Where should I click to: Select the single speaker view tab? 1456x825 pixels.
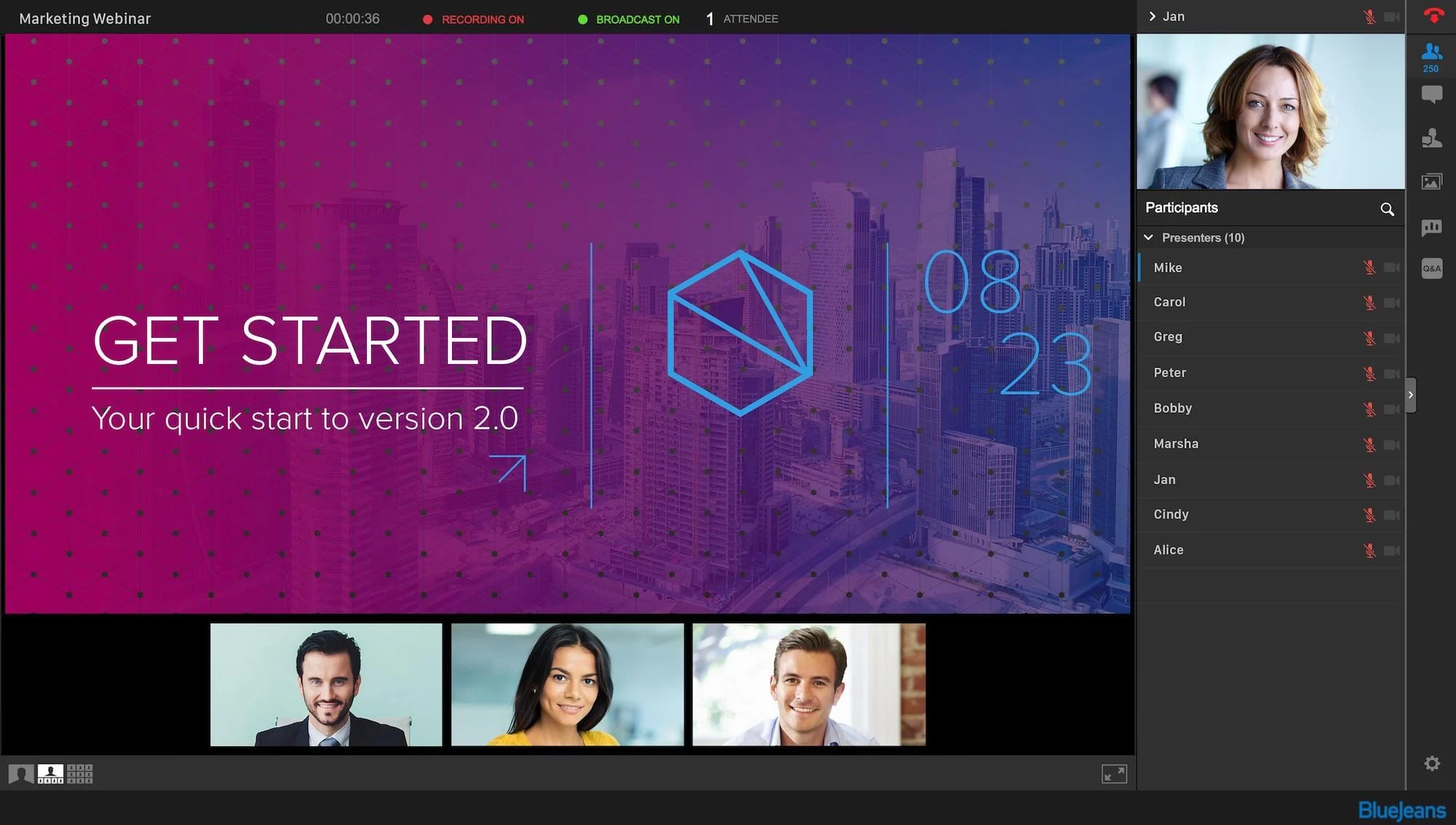coord(21,772)
